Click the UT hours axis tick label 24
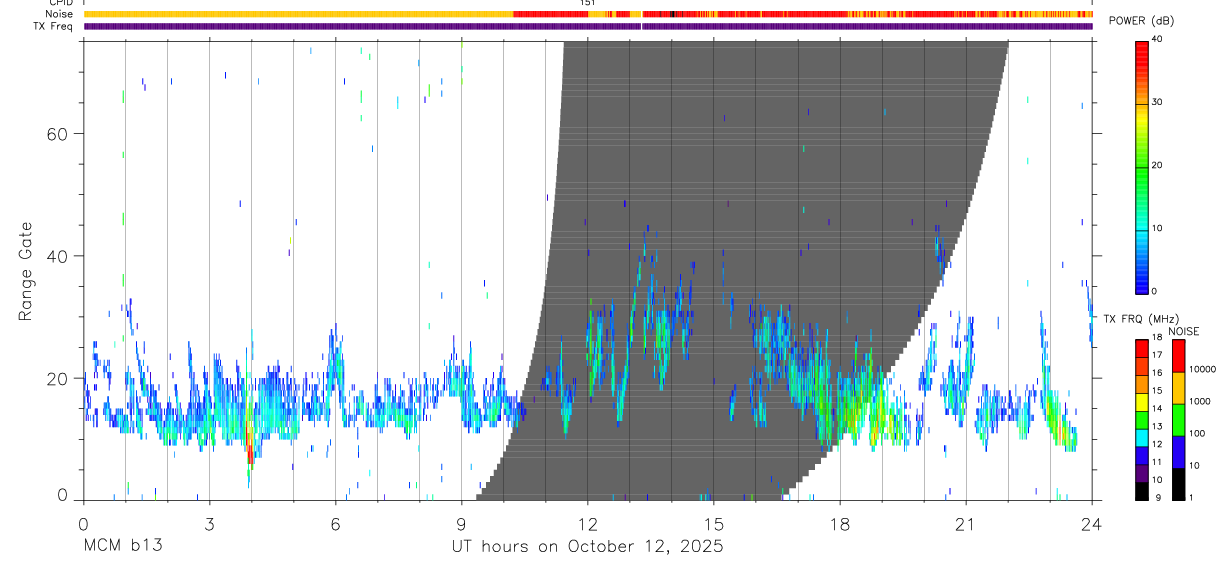The height and width of the screenshot is (567, 1228). pyautogui.click(x=1091, y=524)
